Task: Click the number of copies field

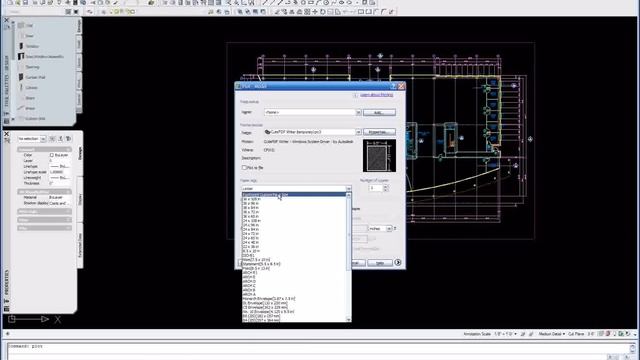Action: [376, 188]
